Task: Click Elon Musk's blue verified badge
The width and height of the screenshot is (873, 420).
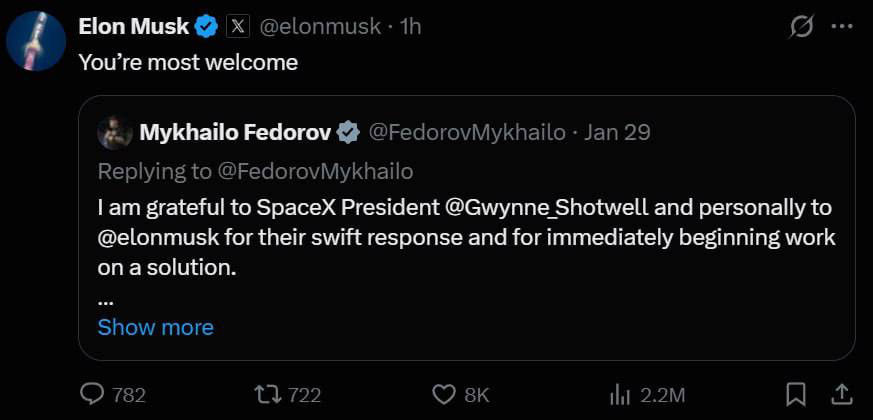Action: [x=206, y=27]
